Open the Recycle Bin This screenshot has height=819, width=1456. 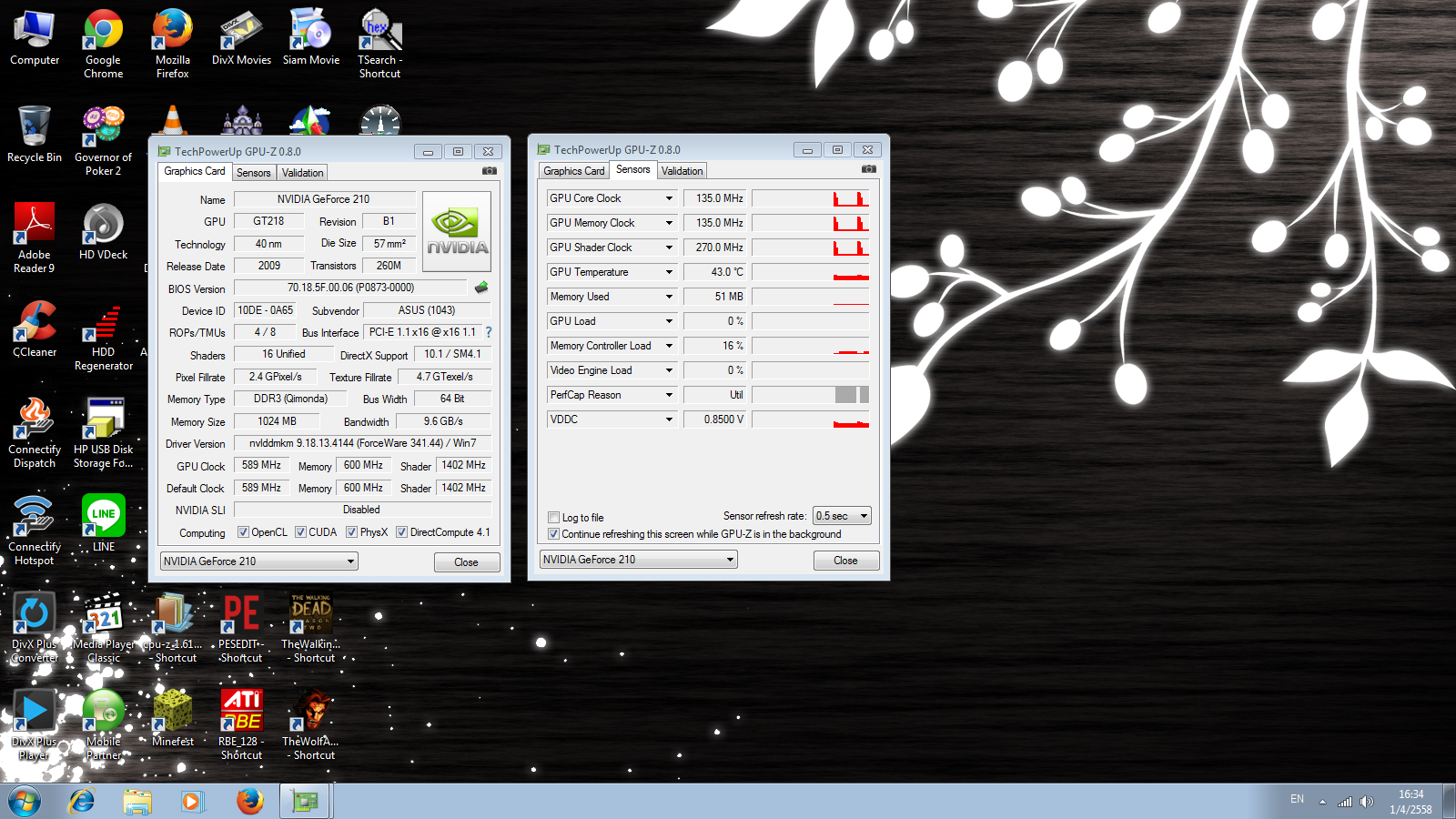pyautogui.click(x=35, y=135)
